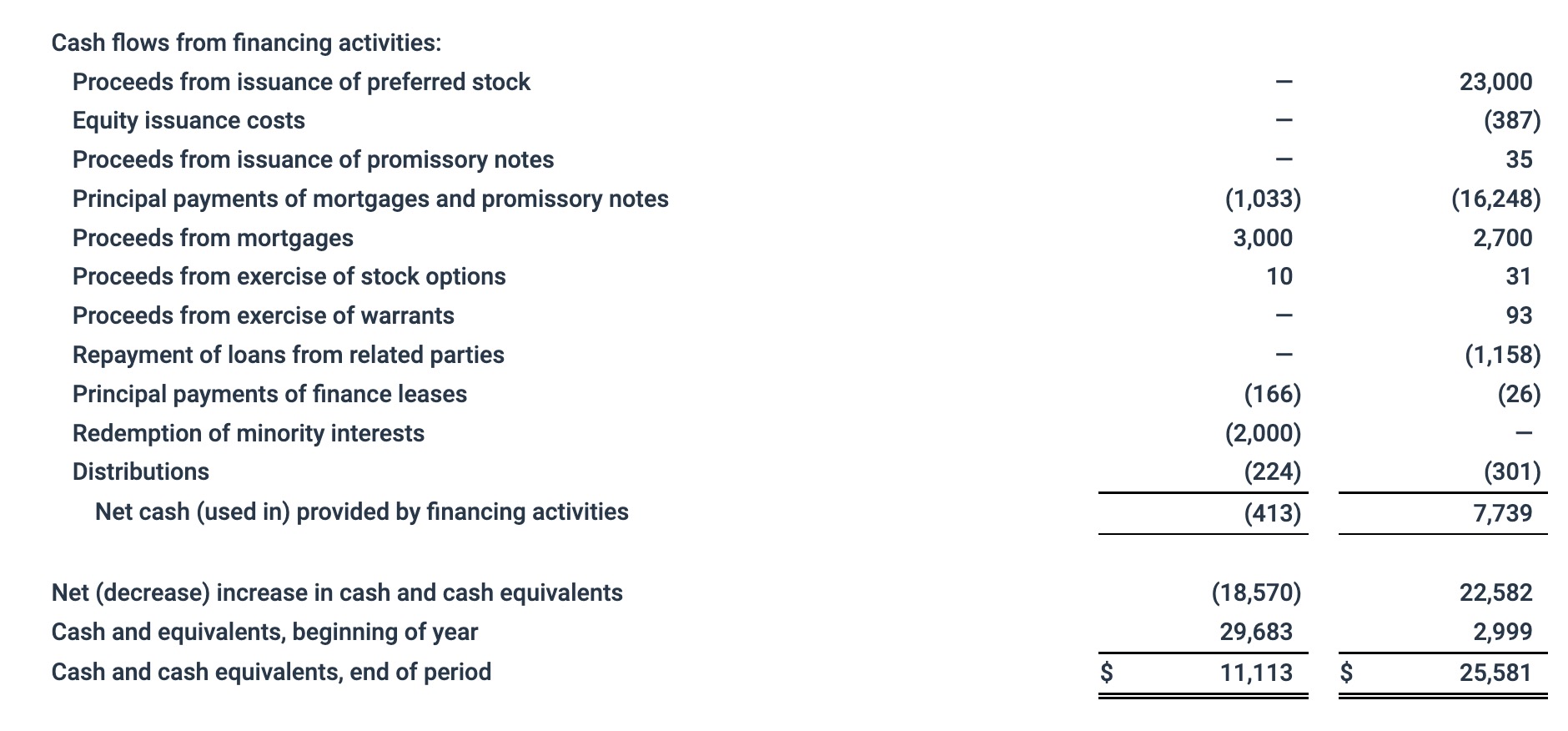The image size is (1568, 731).
Task: Click the 'Cash flows from financing activities' heading
Action: pyautogui.click(x=246, y=43)
